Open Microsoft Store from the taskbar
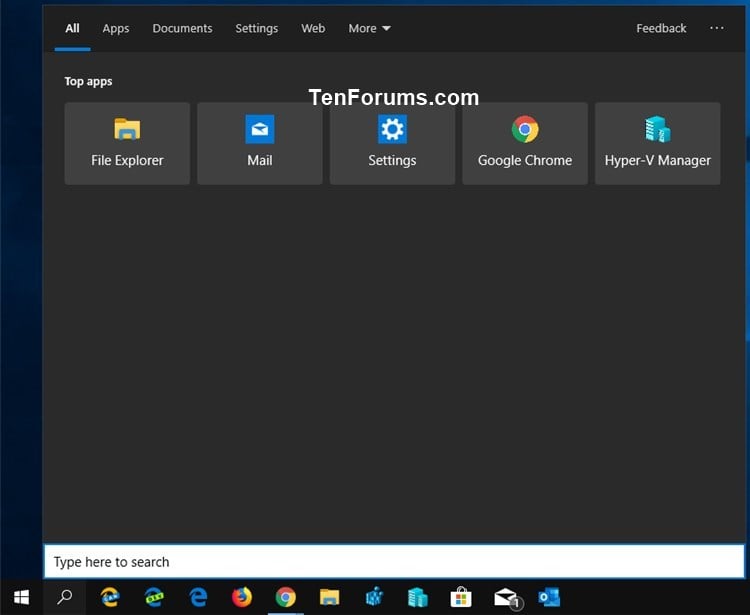 461,597
